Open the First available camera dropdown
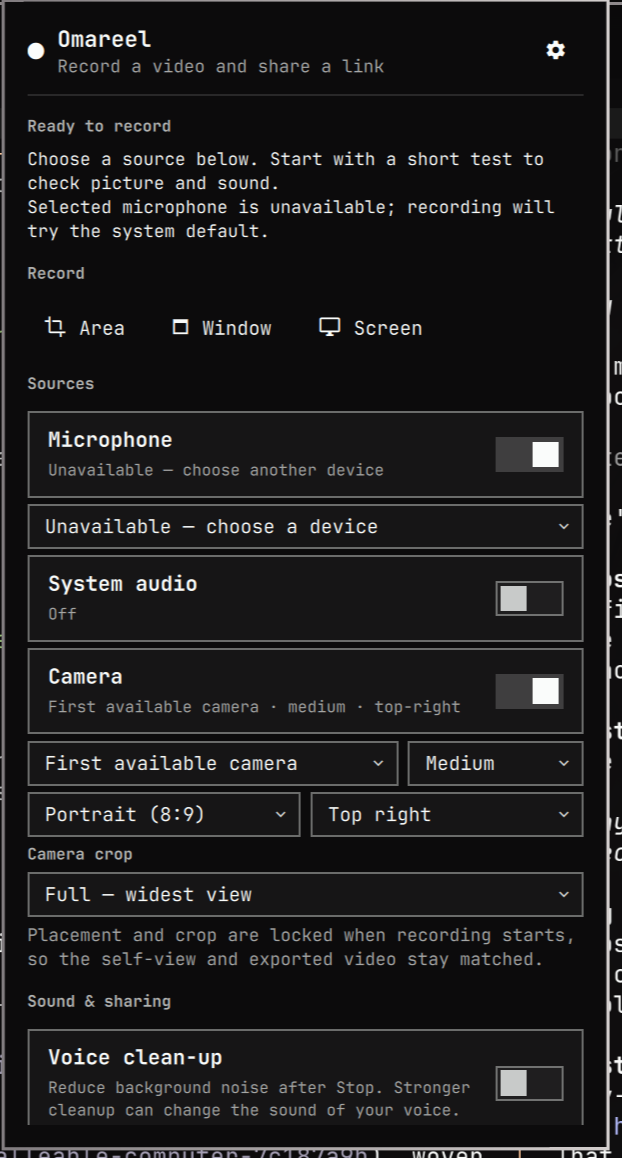 (x=213, y=764)
